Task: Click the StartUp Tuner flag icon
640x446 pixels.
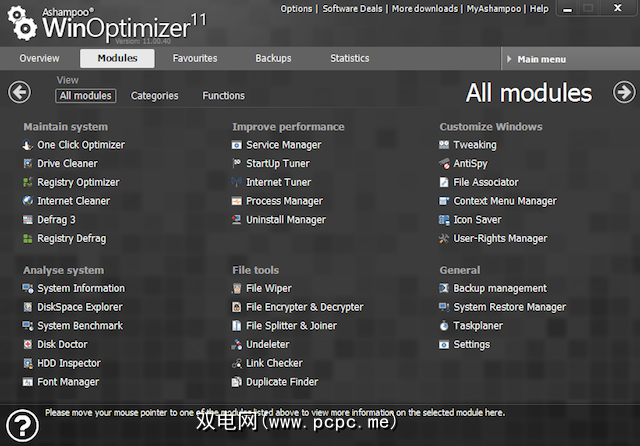Action: coord(236,164)
